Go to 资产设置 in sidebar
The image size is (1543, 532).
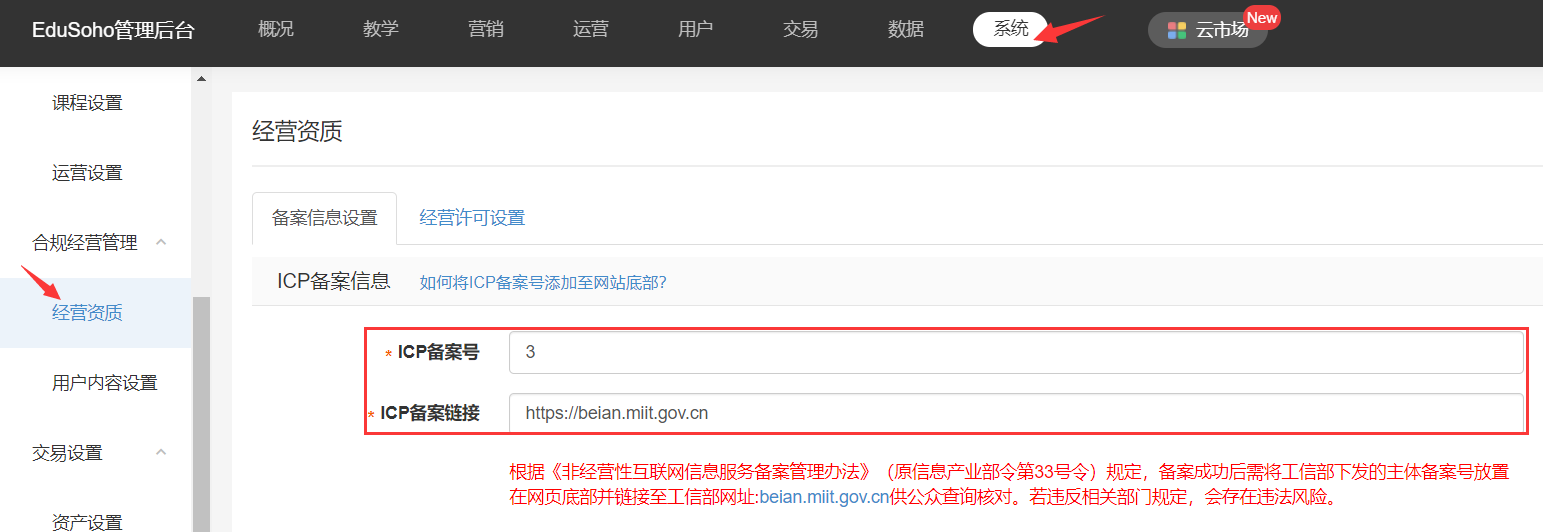coord(87,522)
